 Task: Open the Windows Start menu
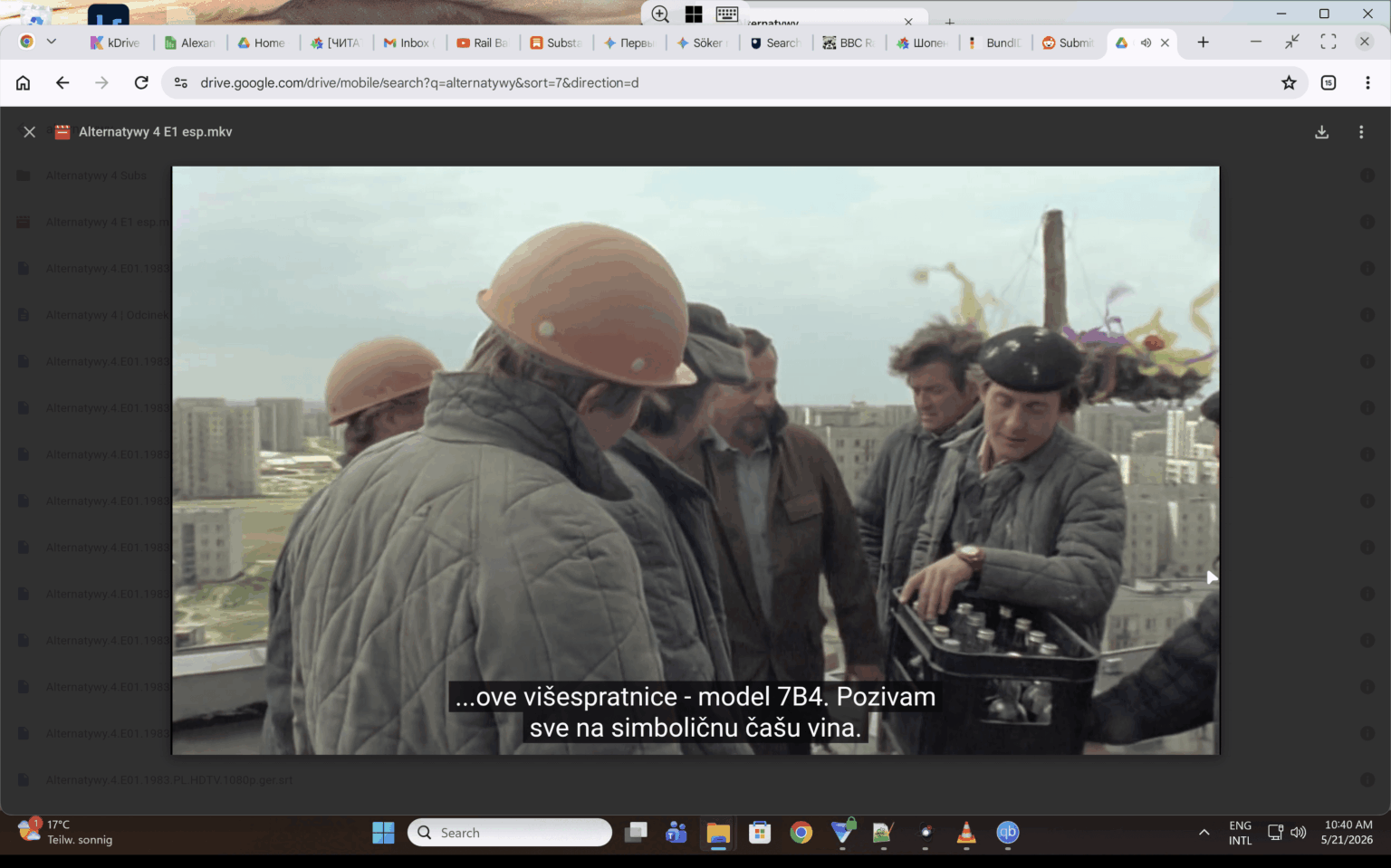click(x=383, y=833)
